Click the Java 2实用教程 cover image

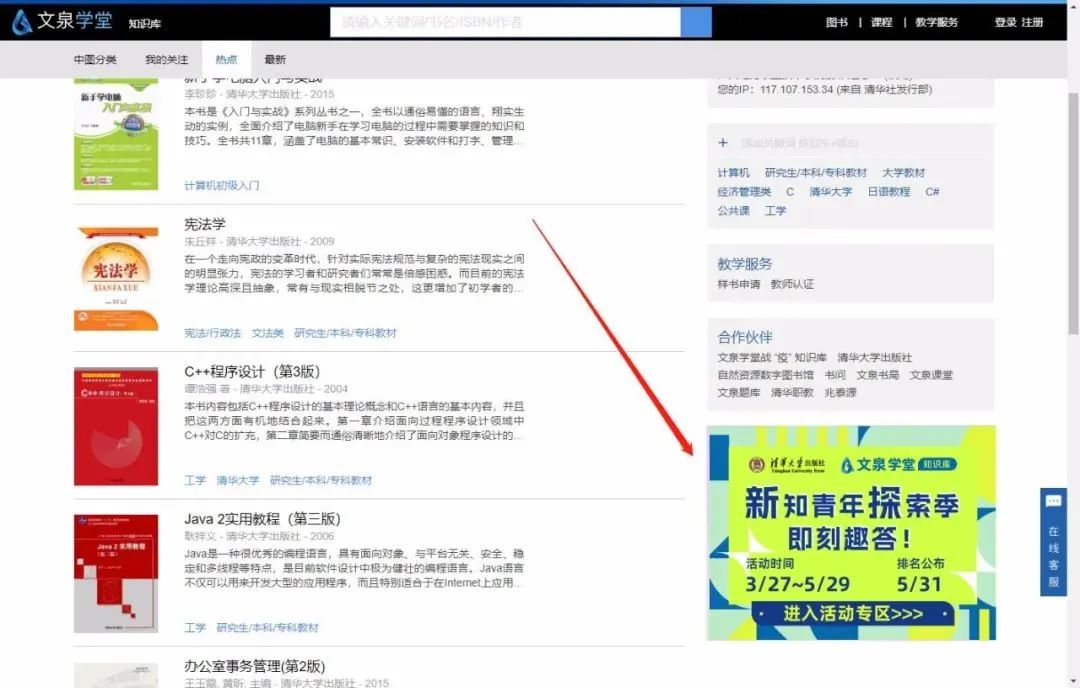[x=116, y=573]
